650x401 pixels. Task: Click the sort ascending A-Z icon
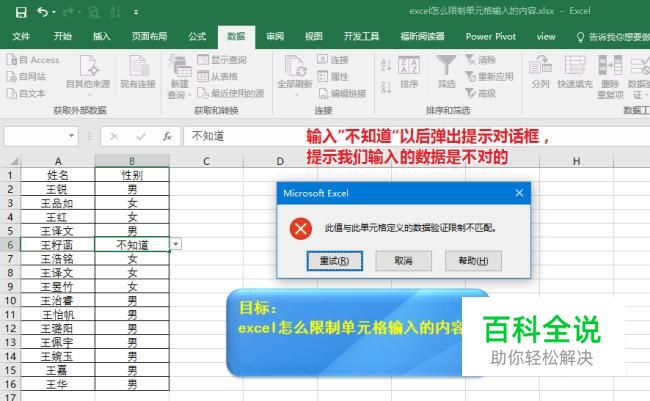coord(386,65)
